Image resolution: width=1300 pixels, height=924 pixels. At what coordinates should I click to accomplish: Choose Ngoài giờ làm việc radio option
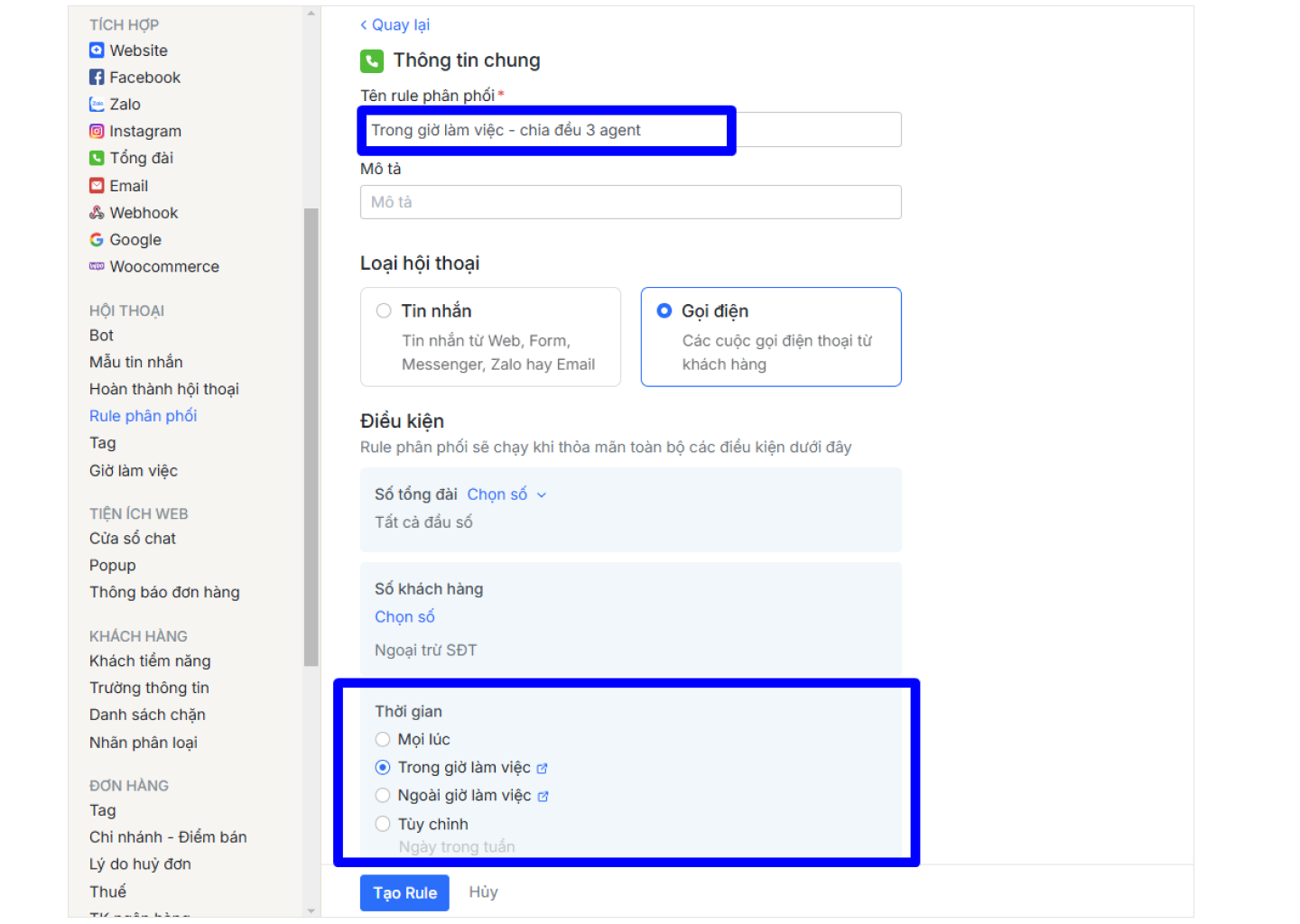coord(383,796)
